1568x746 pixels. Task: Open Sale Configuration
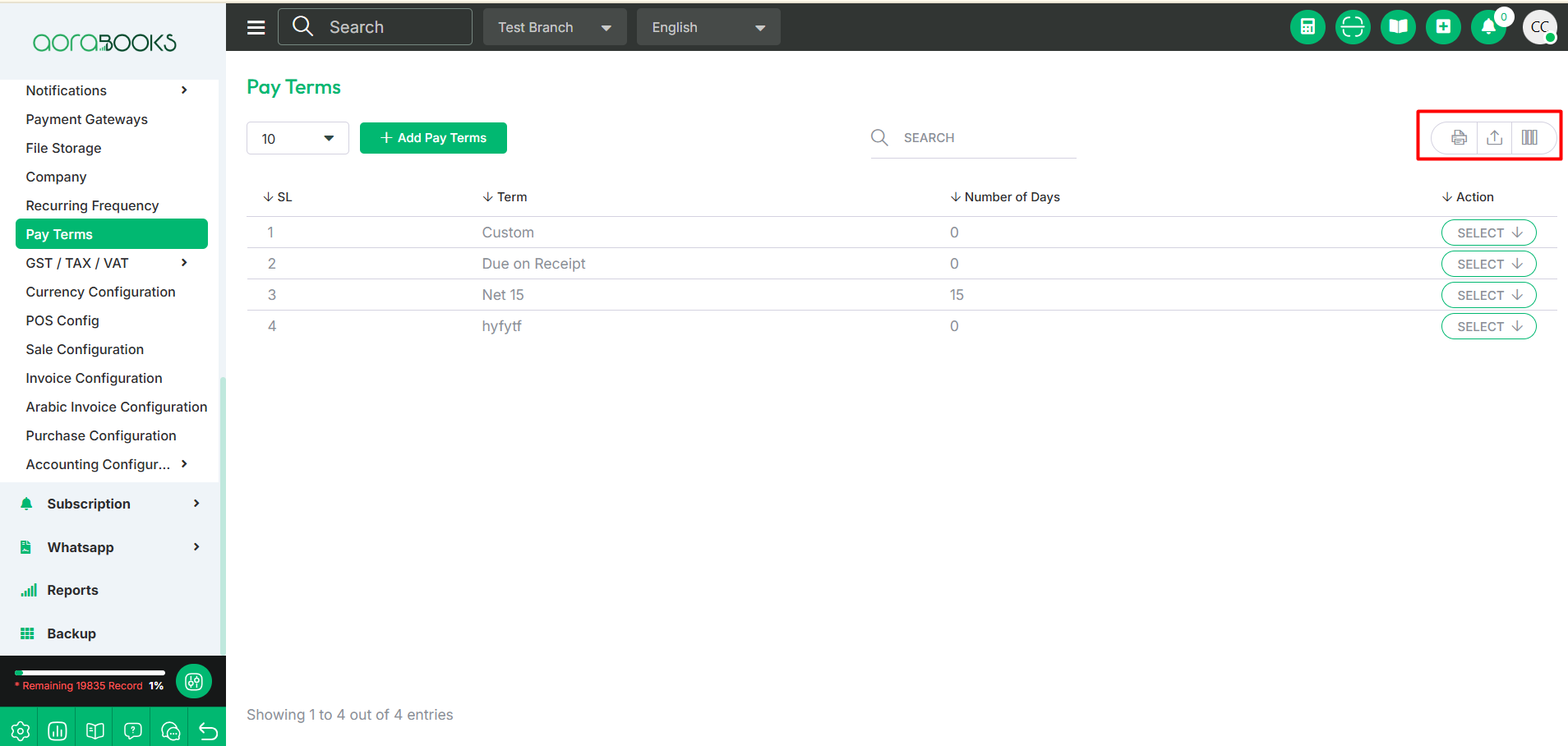[85, 349]
